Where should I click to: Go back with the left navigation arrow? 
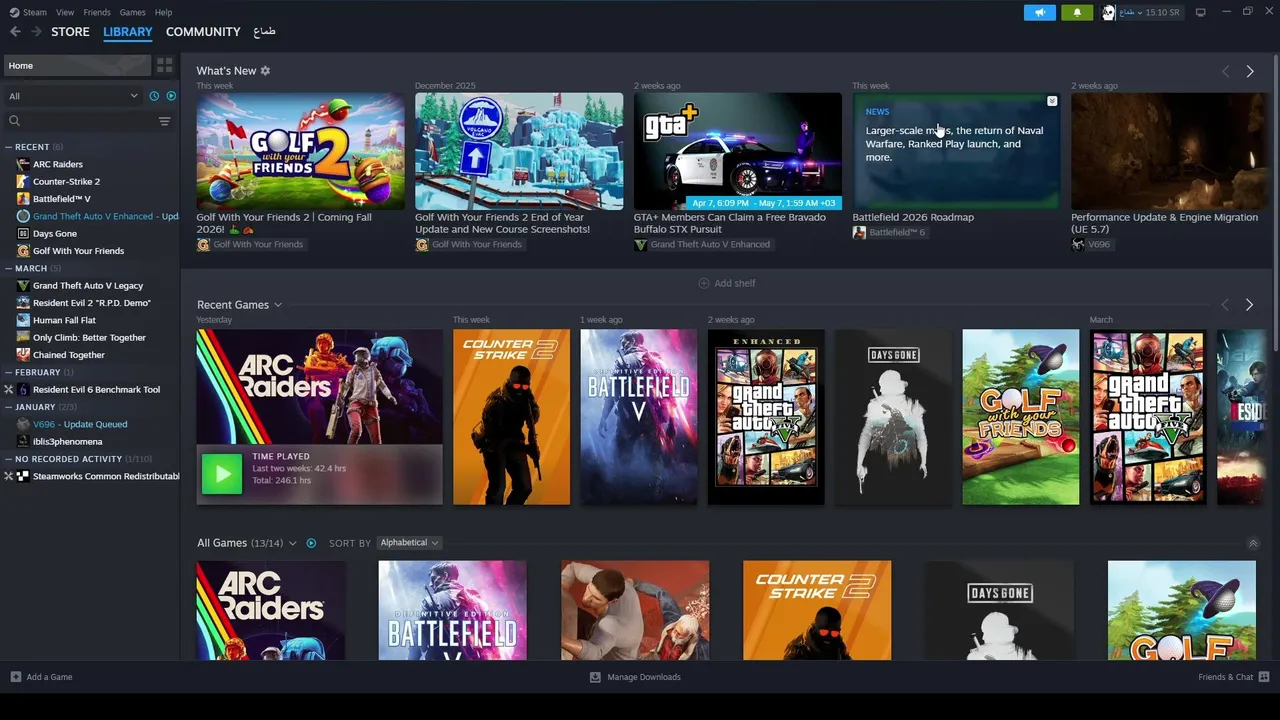[x=15, y=32]
